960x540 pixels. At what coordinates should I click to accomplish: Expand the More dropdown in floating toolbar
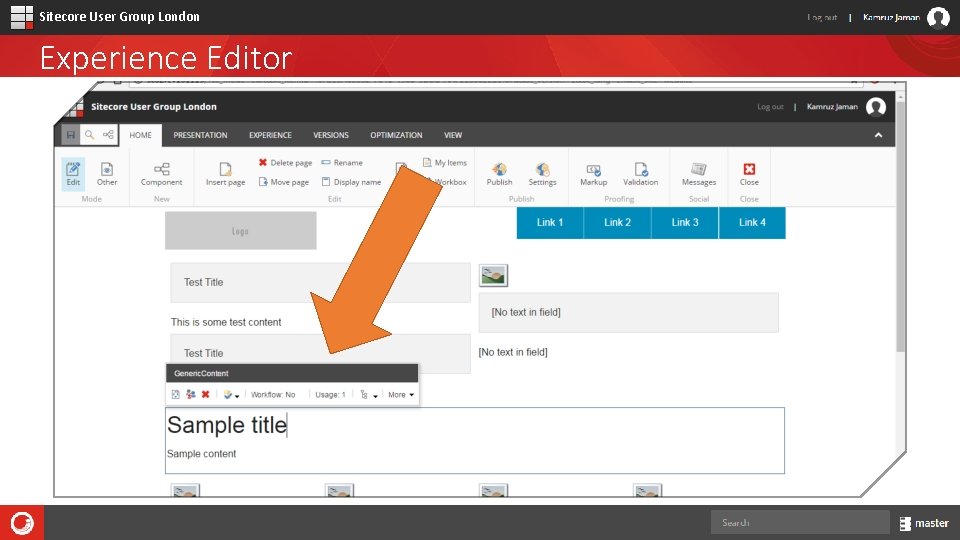(x=401, y=395)
